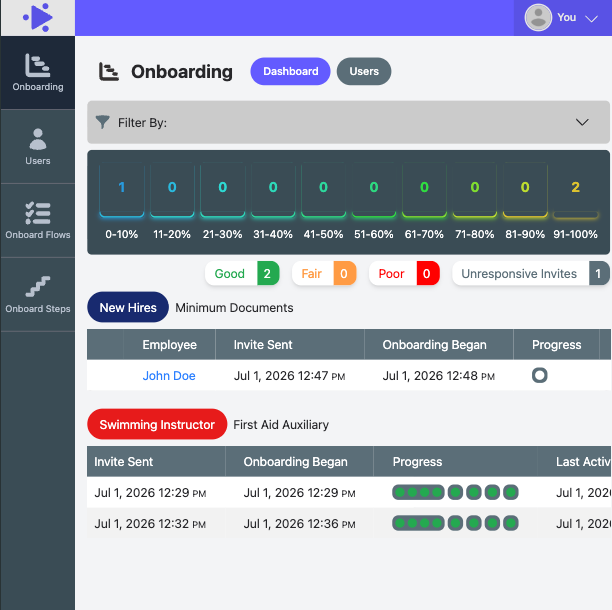Click invite sent Jul 1, 2026 12:29 PM
Viewport: 612px width, 610px height.
[150, 493]
